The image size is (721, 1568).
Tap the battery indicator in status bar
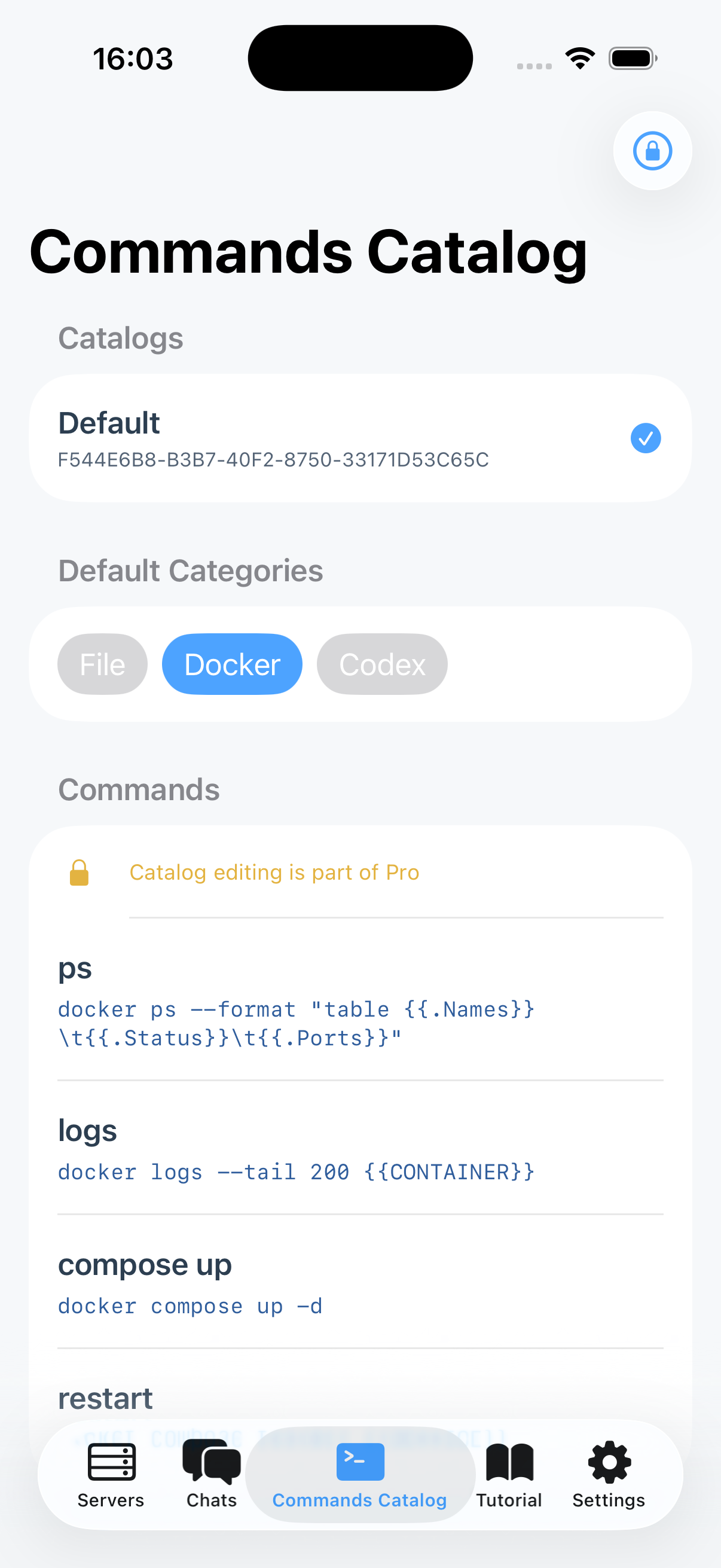pyautogui.click(x=633, y=57)
